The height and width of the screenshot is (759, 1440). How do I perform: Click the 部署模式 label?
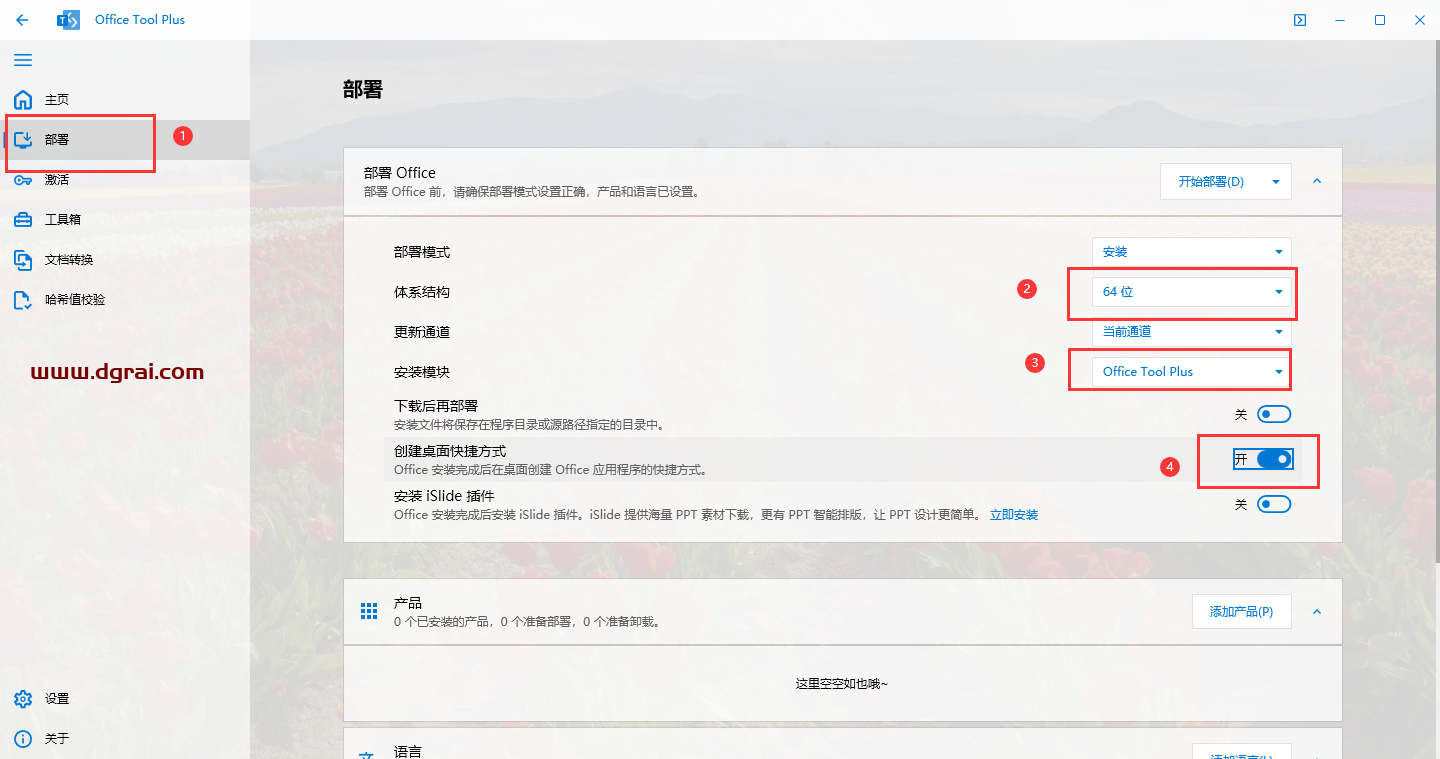(422, 252)
